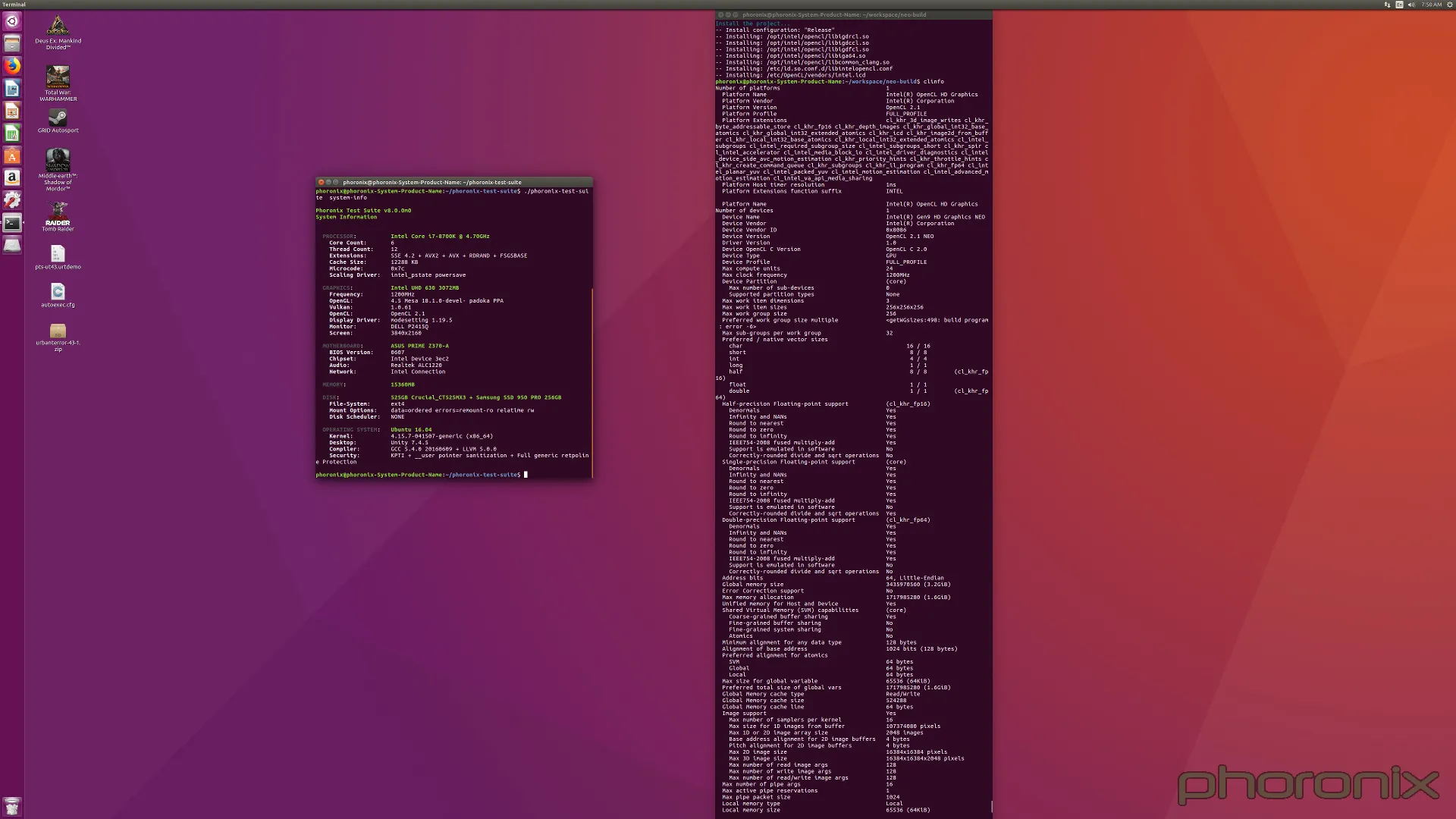This screenshot has height=819, width=1456.
Task: Close the phoronix-test-suite terminal window
Action: point(322,182)
